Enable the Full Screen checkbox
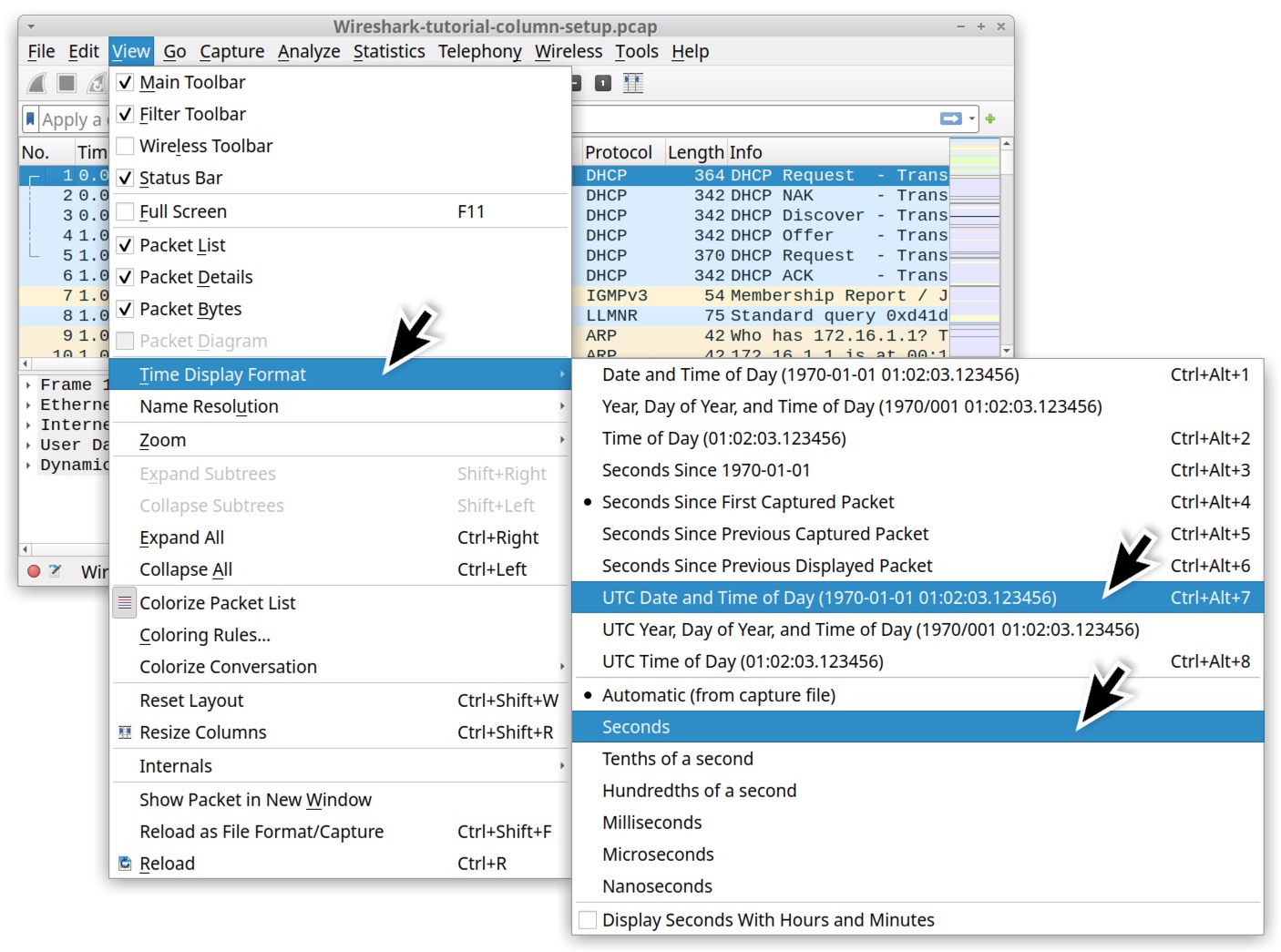Screen dimensions: 1281x952 tap(126, 212)
